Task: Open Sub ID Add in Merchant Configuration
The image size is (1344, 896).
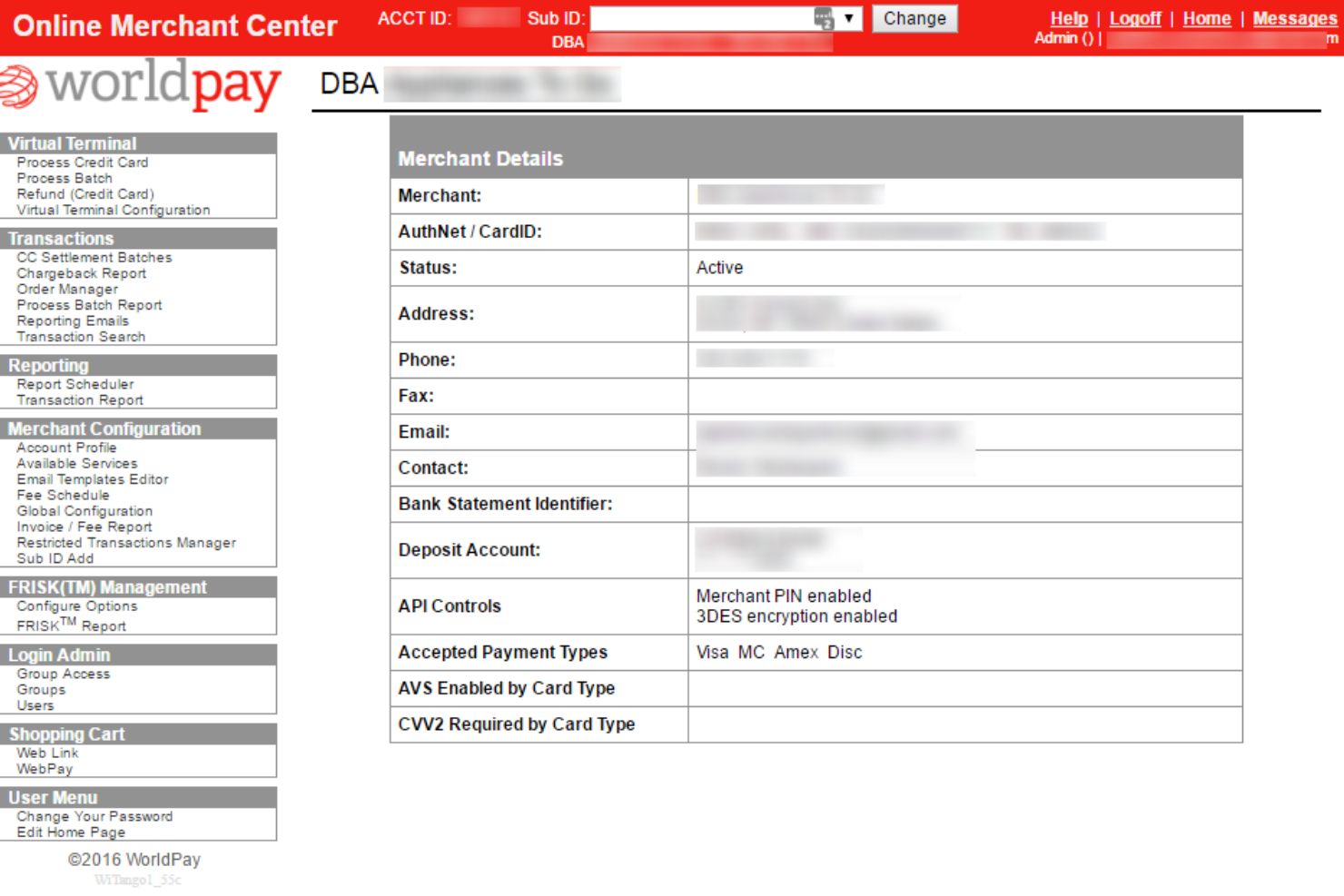Action: (x=54, y=558)
